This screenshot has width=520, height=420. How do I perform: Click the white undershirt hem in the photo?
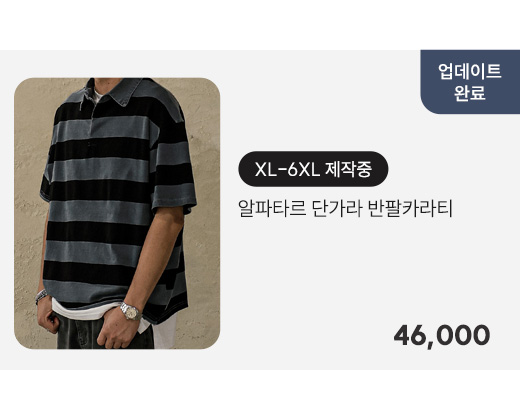[x=83, y=310]
